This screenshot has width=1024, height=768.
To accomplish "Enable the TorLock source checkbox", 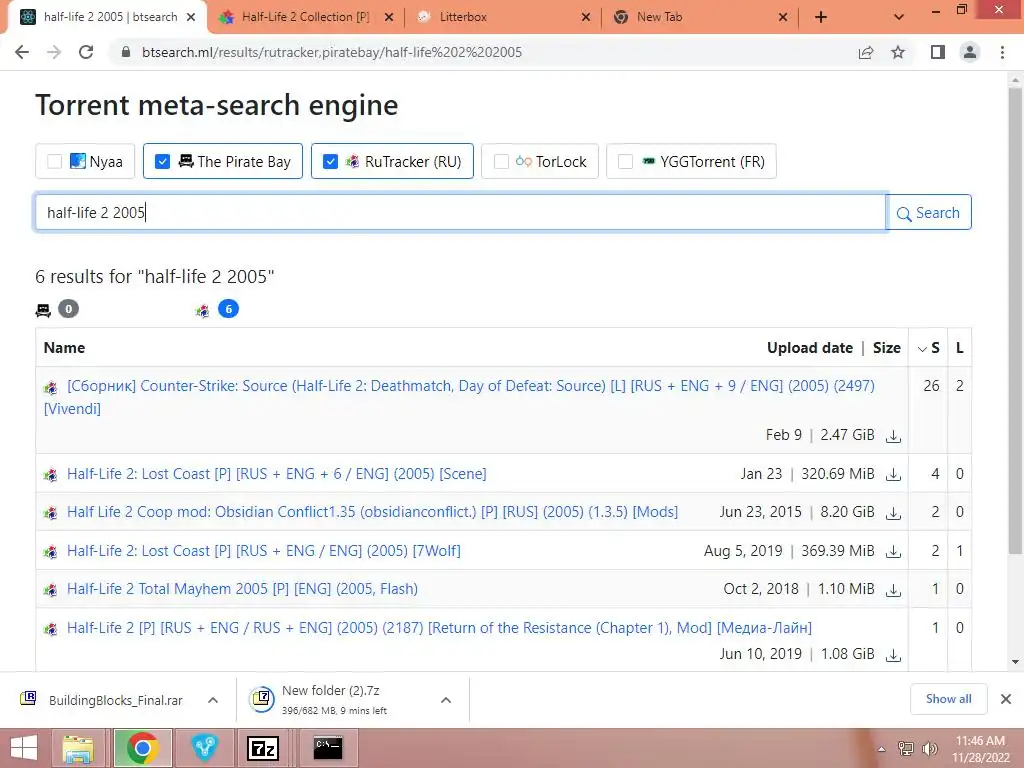I will point(501,161).
